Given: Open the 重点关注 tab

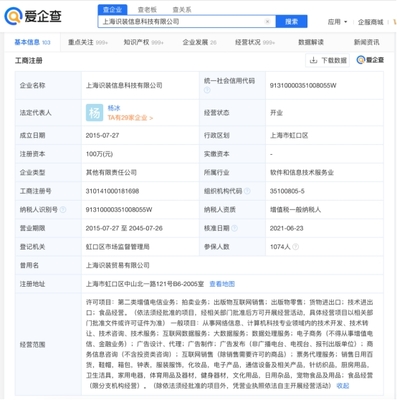Looking at the screenshot, I should [88, 42].
